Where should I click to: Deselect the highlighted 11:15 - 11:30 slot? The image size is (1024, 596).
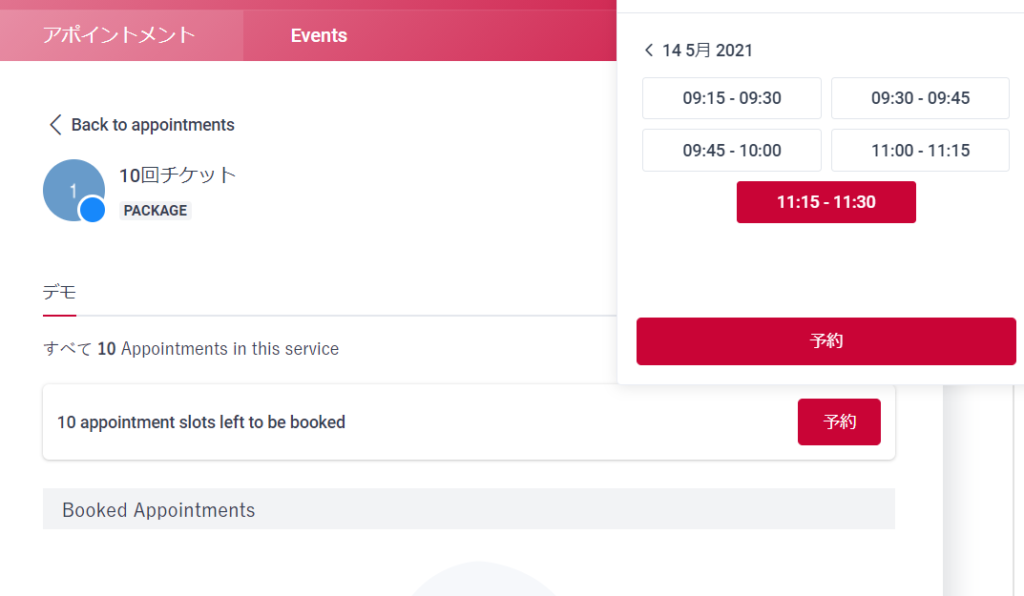coord(826,202)
